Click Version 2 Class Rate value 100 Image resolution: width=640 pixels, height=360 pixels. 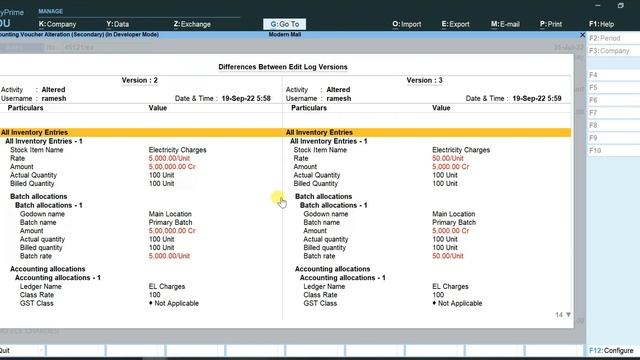click(x=154, y=295)
